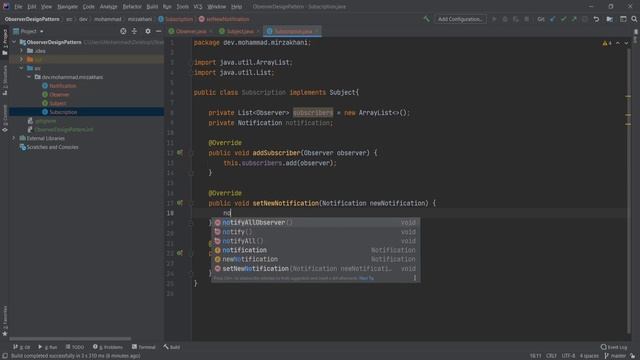Screen dimensions: 640x360
Task: Open the Git tool window button
Action: click(22, 347)
